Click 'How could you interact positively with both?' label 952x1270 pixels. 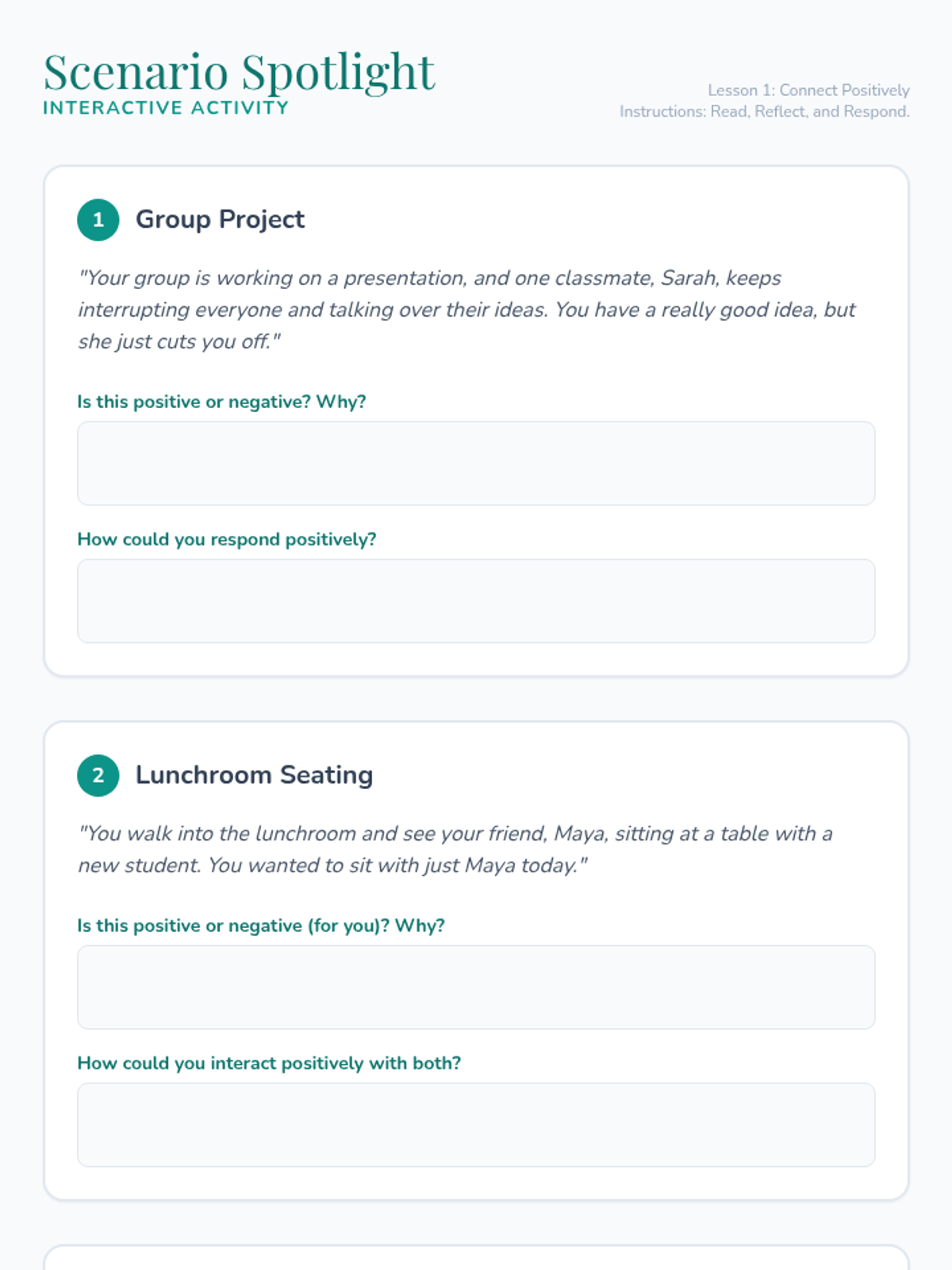coord(269,1064)
